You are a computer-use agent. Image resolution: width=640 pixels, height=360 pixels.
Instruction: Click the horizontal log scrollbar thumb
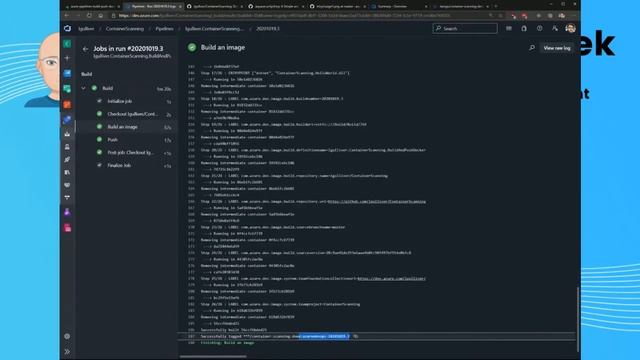pyautogui.click(x=213, y=357)
